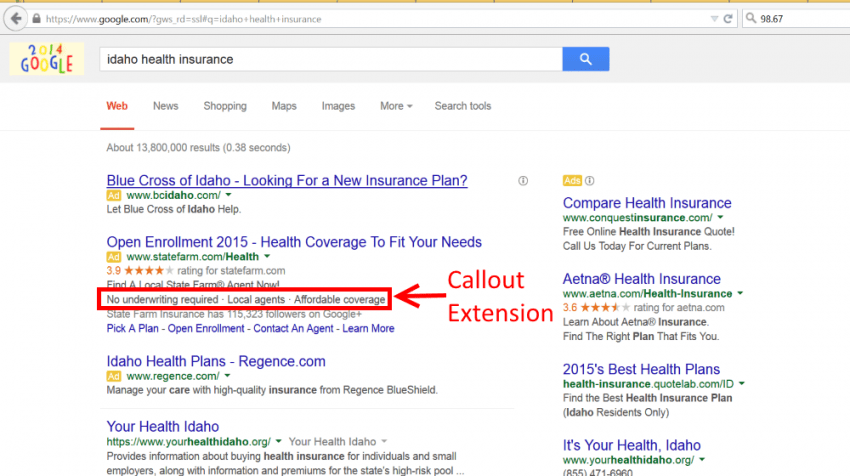Image resolution: width=850 pixels, height=476 pixels.
Task: Click the magnifier icon in browser search box
Action: click(751, 18)
